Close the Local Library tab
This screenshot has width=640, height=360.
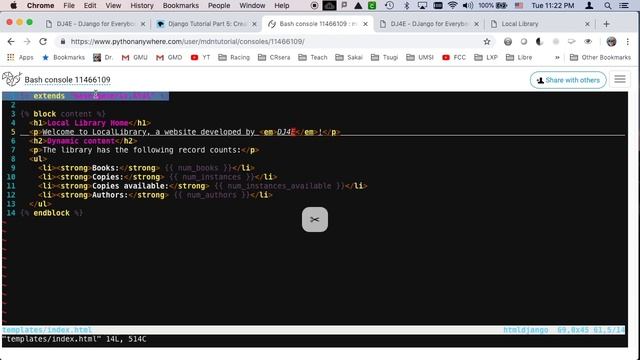pyautogui.click(x=587, y=24)
